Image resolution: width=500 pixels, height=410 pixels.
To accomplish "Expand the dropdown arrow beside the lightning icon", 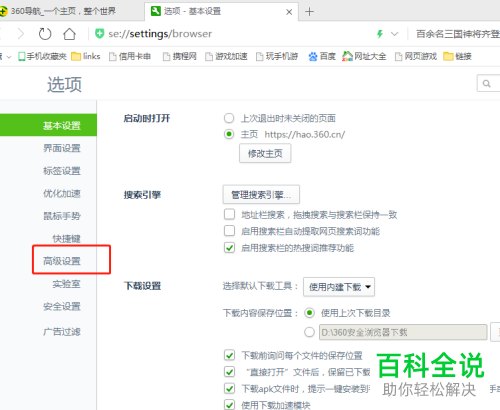I will click(395, 34).
